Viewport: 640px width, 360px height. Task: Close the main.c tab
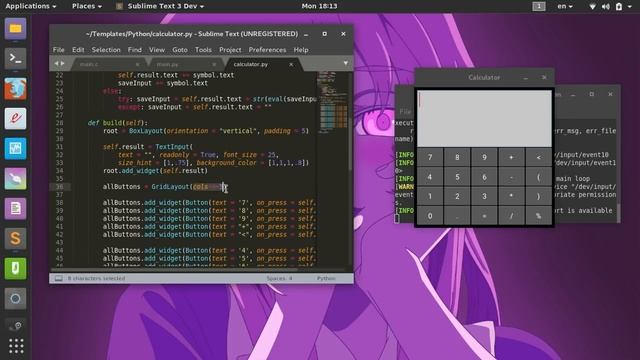138,64
